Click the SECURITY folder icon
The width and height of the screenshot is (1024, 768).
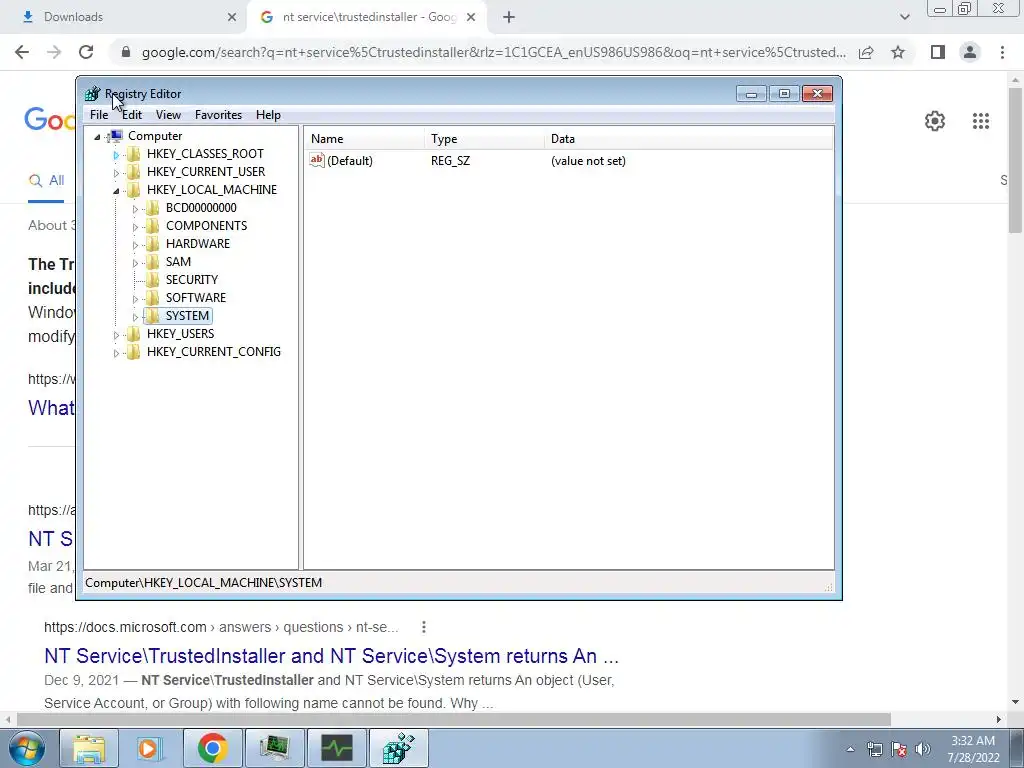(153, 280)
